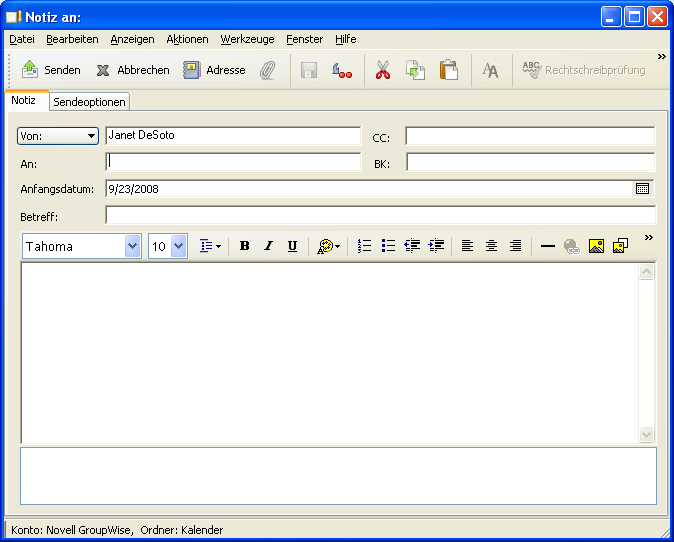Click the background image icon

pyautogui.click(x=620, y=246)
